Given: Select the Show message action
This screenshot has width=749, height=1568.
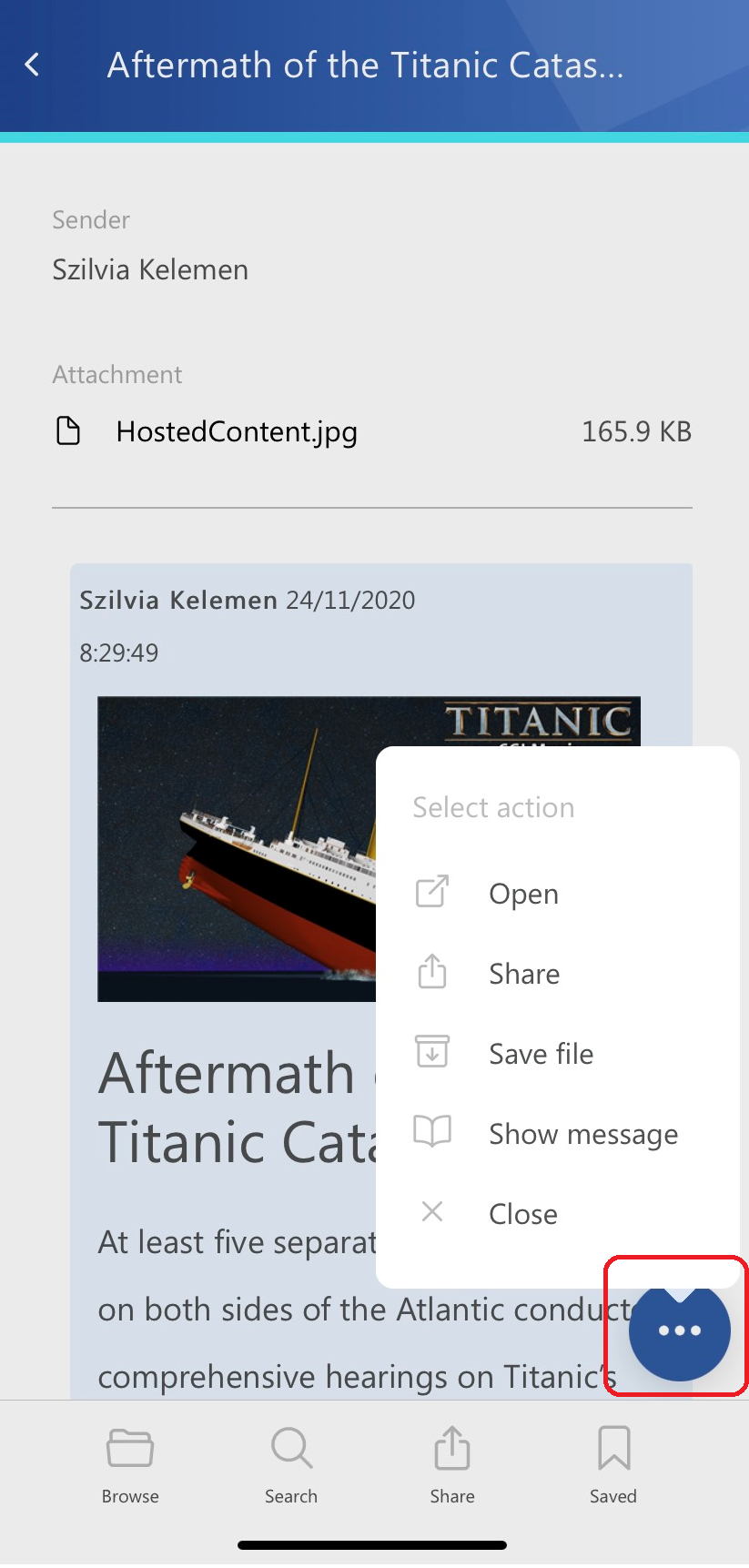Looking at the screenshot, I should click(x=583, y=1134).
